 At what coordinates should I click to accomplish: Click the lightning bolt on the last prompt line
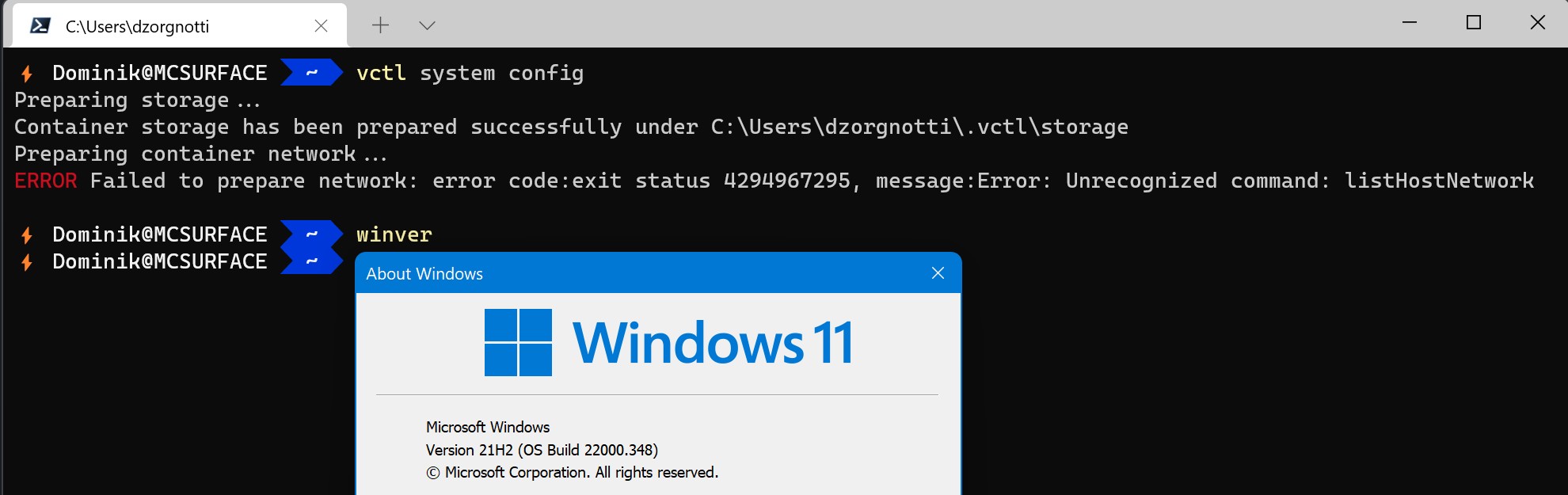[25, 261]
